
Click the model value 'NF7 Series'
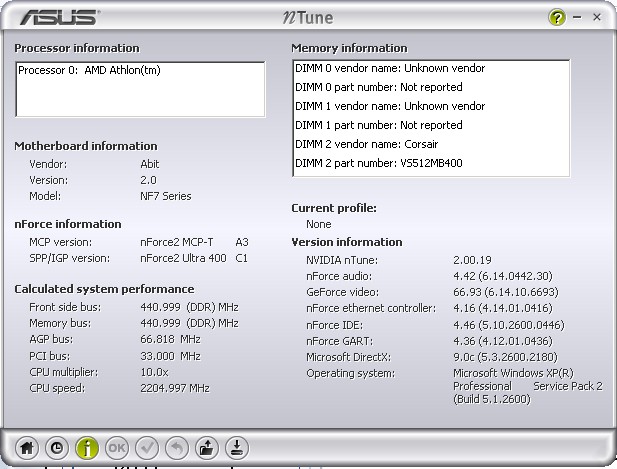166,196
